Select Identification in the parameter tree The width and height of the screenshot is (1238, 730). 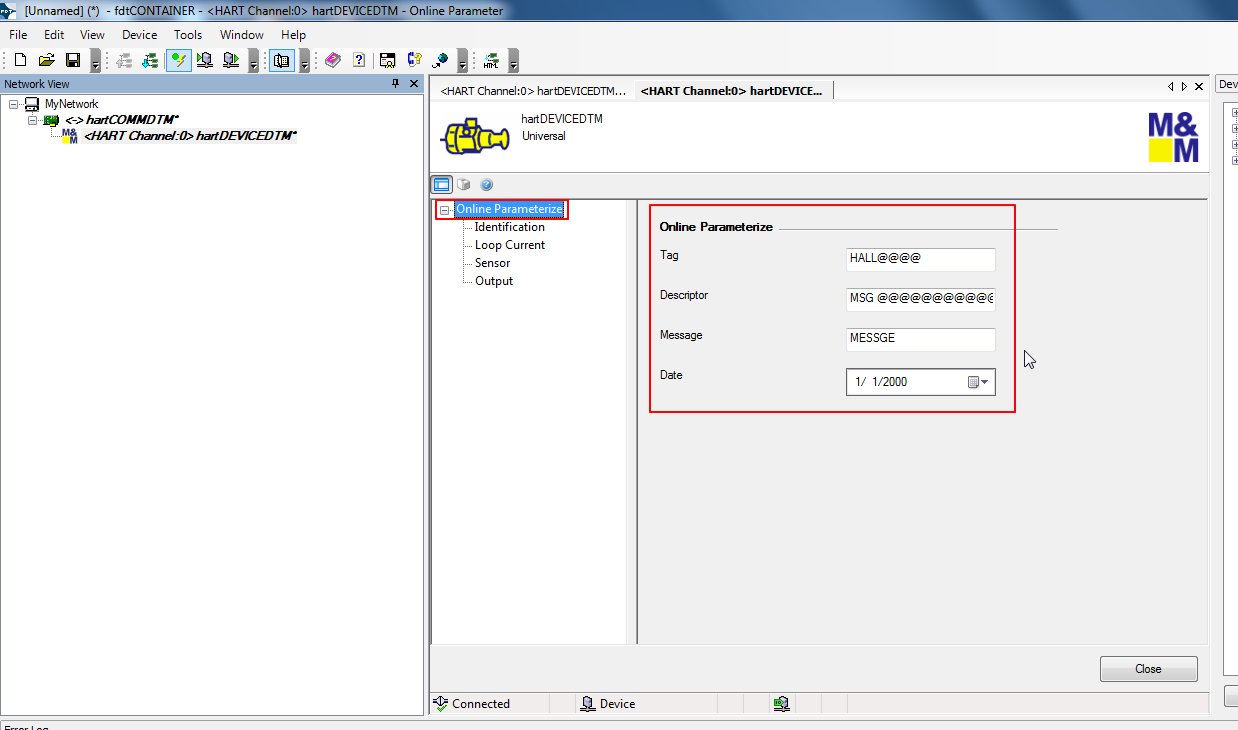click(x=510, y=227)
